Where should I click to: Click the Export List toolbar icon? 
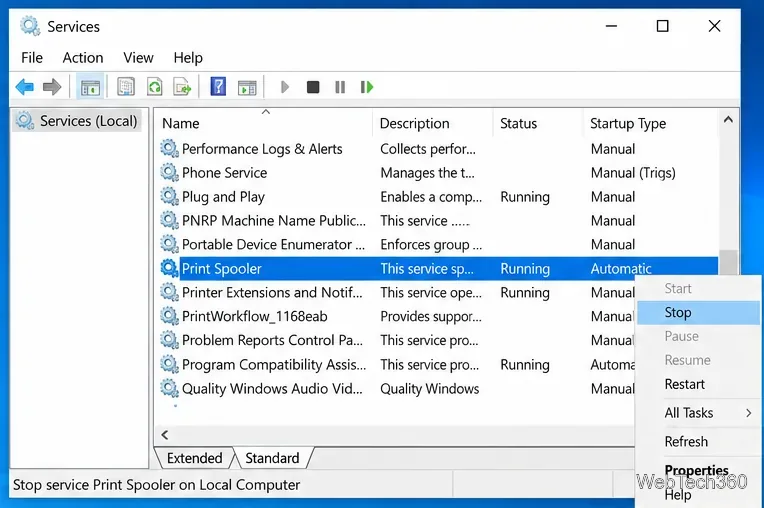(182, 87)
